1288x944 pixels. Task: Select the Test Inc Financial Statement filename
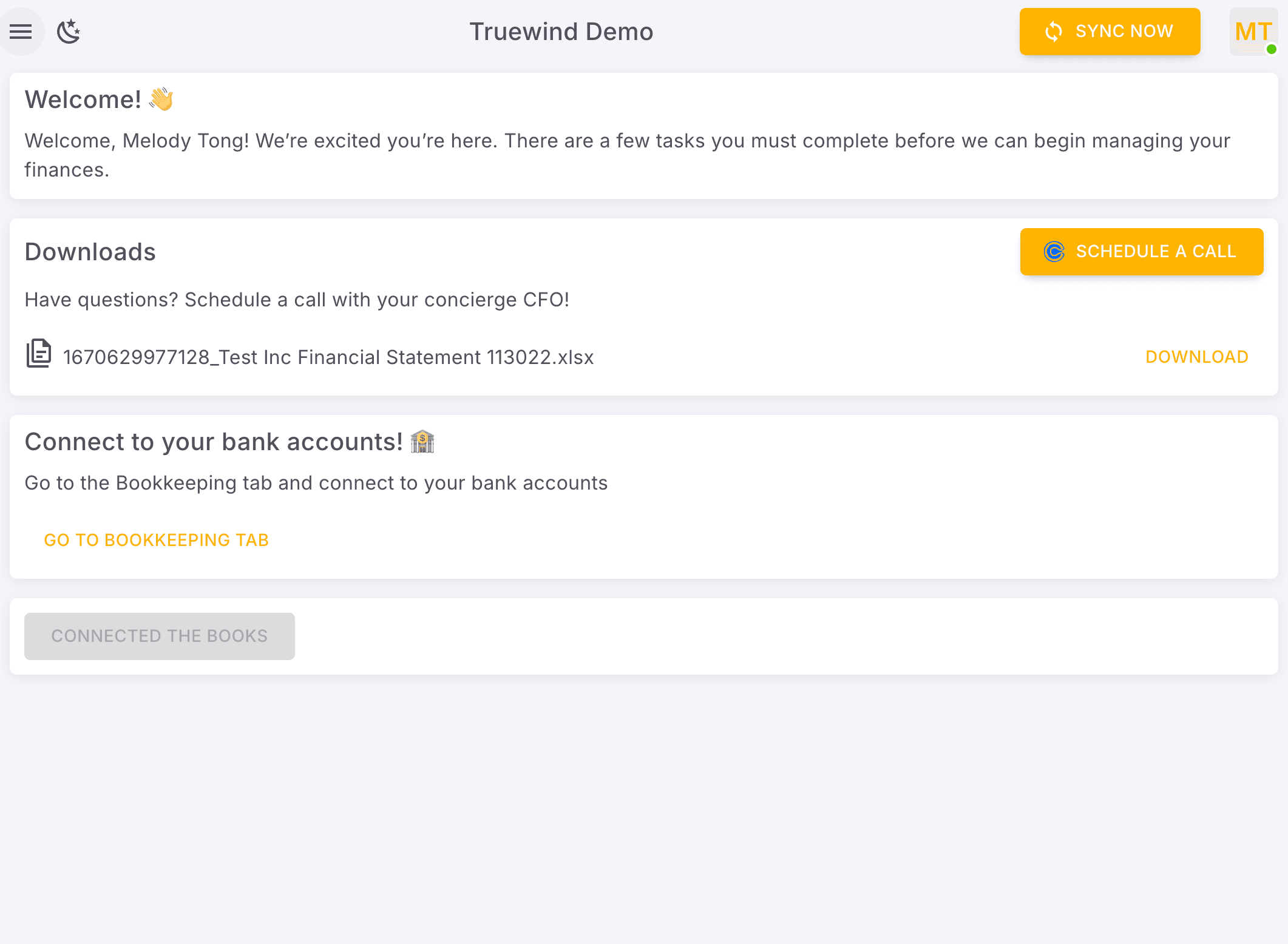328,357
